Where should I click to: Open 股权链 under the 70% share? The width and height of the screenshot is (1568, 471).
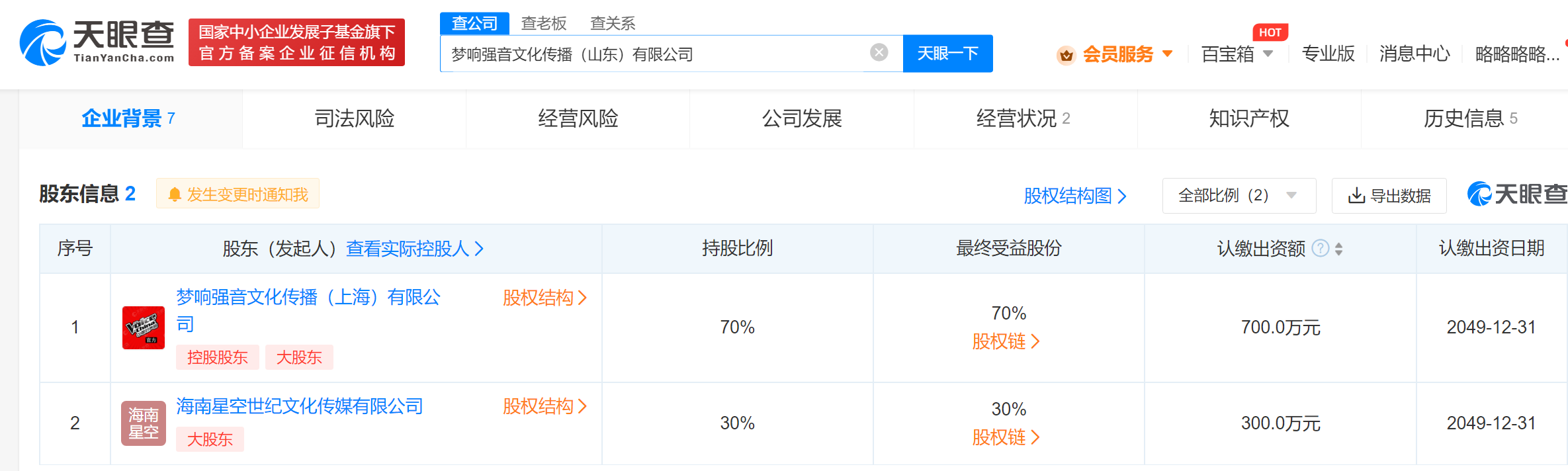point(1006,341)
